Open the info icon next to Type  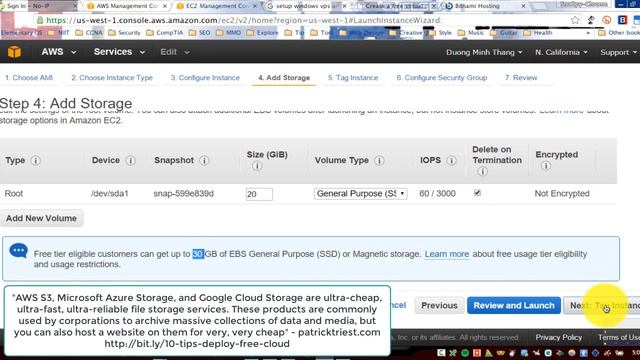tap(36, 160)
